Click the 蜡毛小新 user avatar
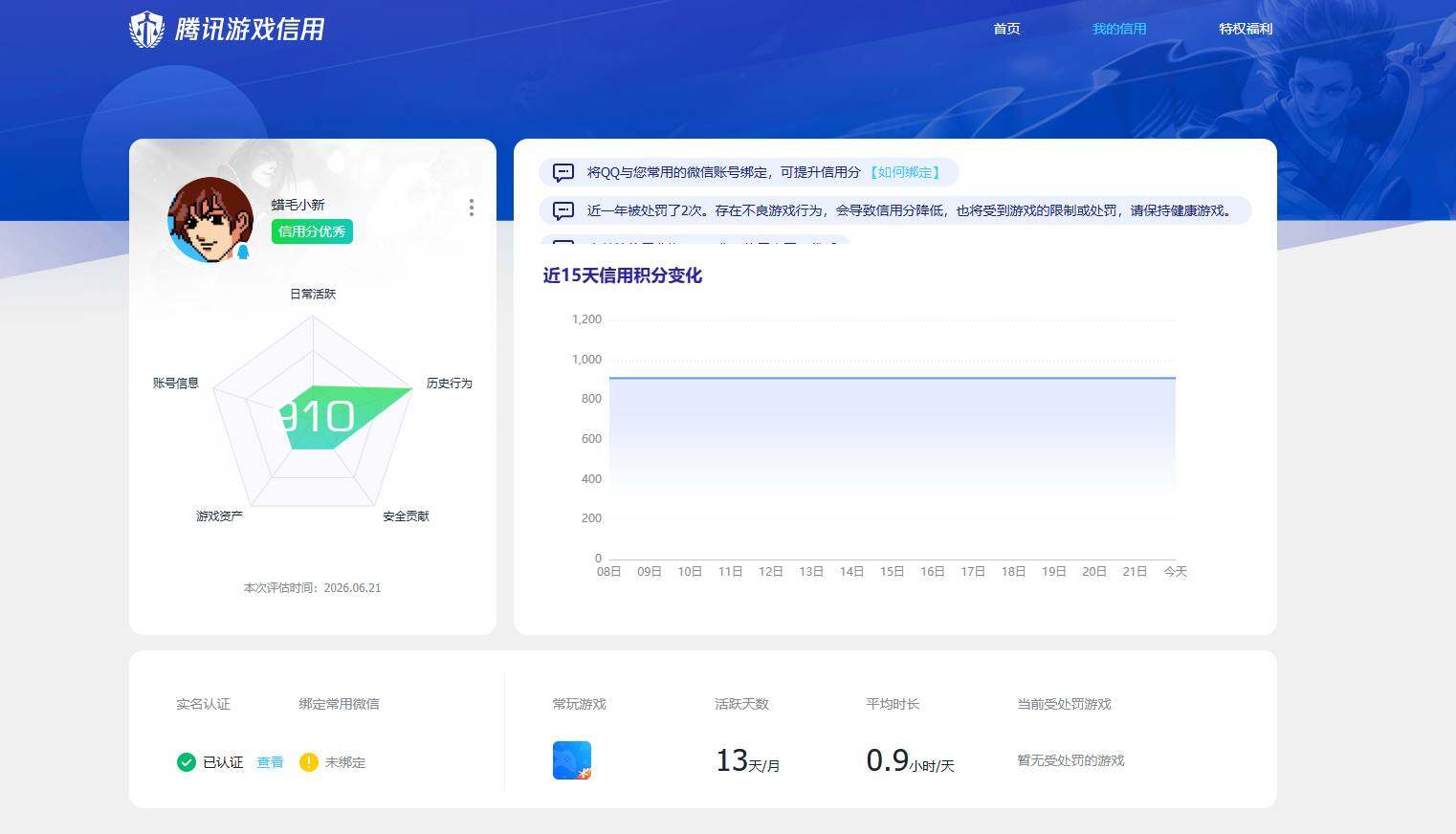Image resolution: width=1456 pixels, height=834 pixels. click(210, 220)
